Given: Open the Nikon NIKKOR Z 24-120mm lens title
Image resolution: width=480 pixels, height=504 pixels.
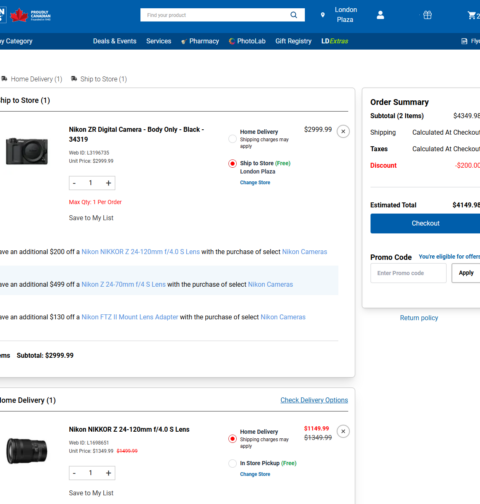Looking at the screenshot, I should click(129, 429).
